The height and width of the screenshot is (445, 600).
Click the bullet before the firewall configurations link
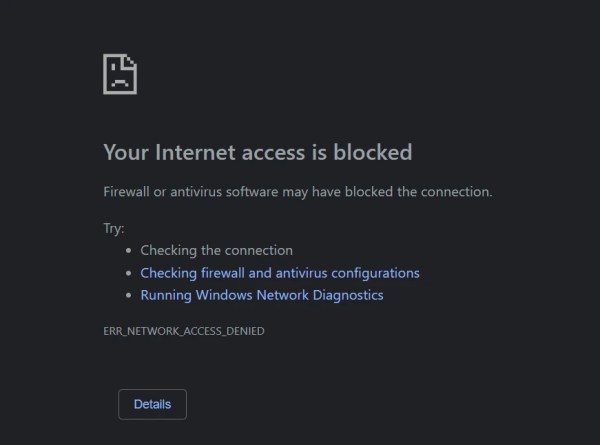tap(129, 273)
